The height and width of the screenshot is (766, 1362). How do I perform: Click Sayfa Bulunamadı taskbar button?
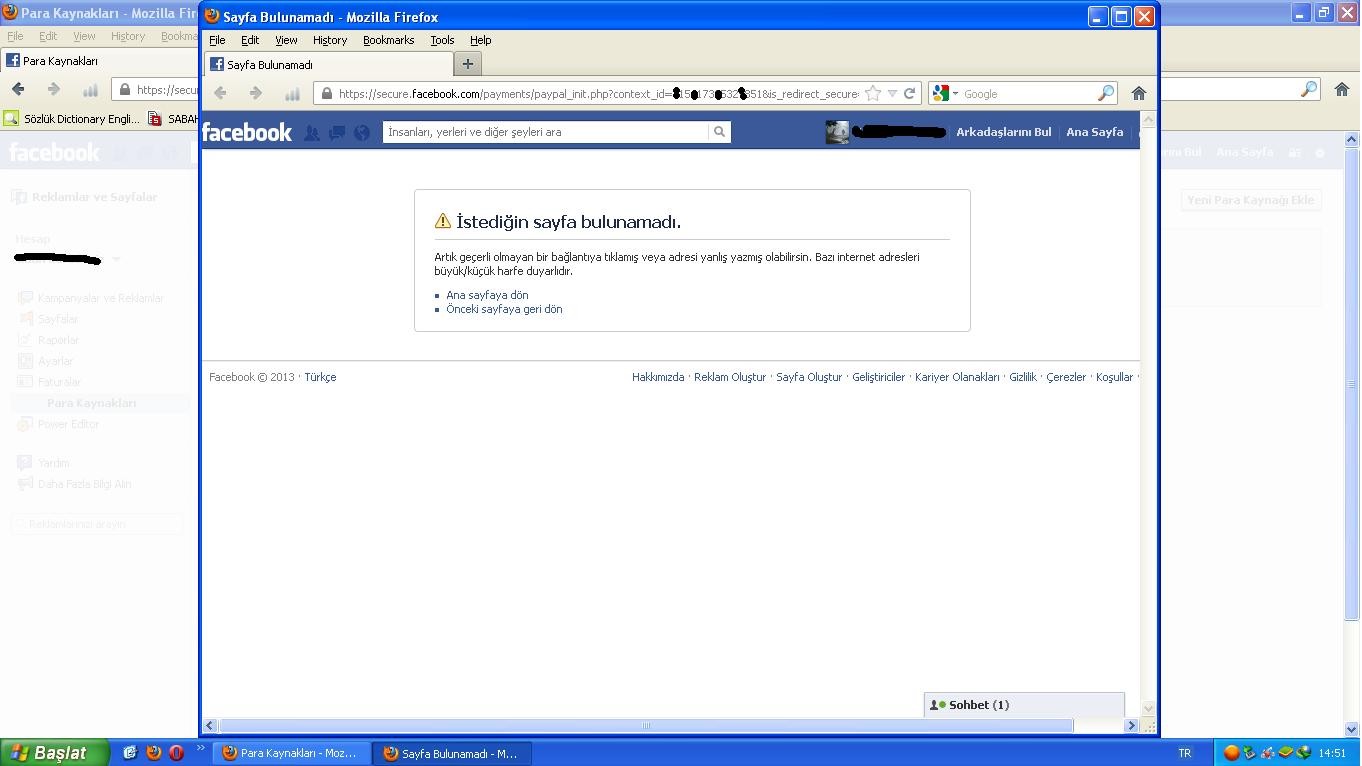(x=452, y=753)
